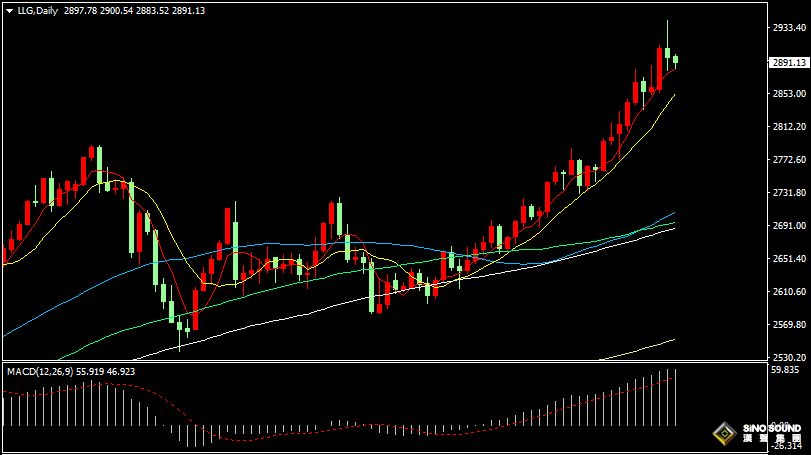This screenshot has width=811, height=455.
Task: Click the 2610.60 price axis label
Action: (x=789, y=292)
